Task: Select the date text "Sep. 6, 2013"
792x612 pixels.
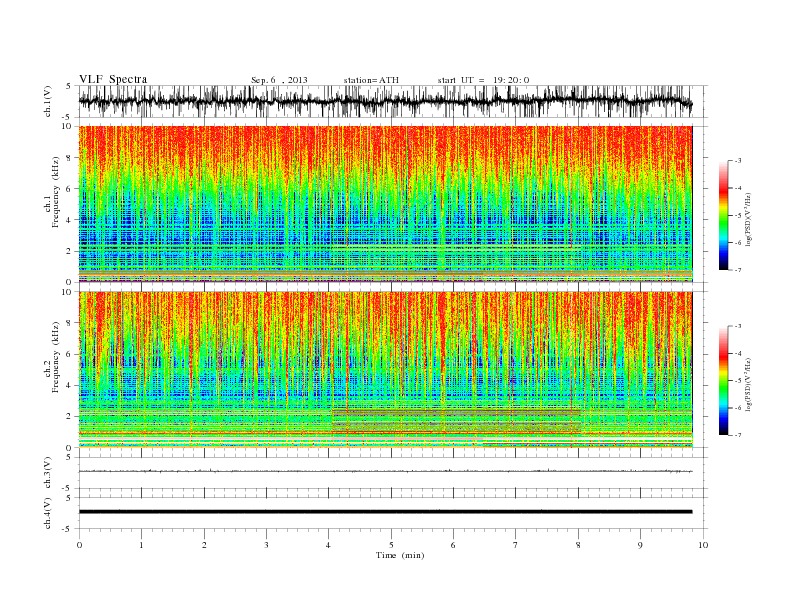Action: tap(279, 80)
